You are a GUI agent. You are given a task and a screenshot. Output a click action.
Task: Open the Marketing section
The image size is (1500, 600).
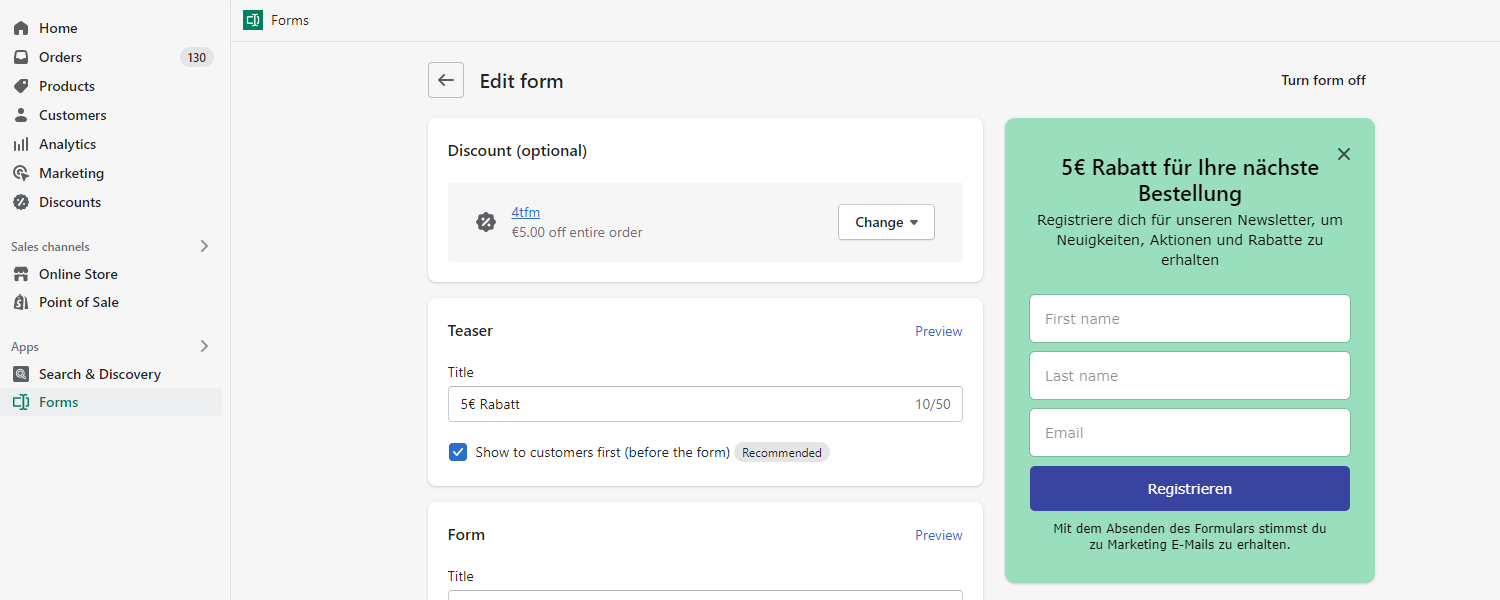(x=70, y=172)
